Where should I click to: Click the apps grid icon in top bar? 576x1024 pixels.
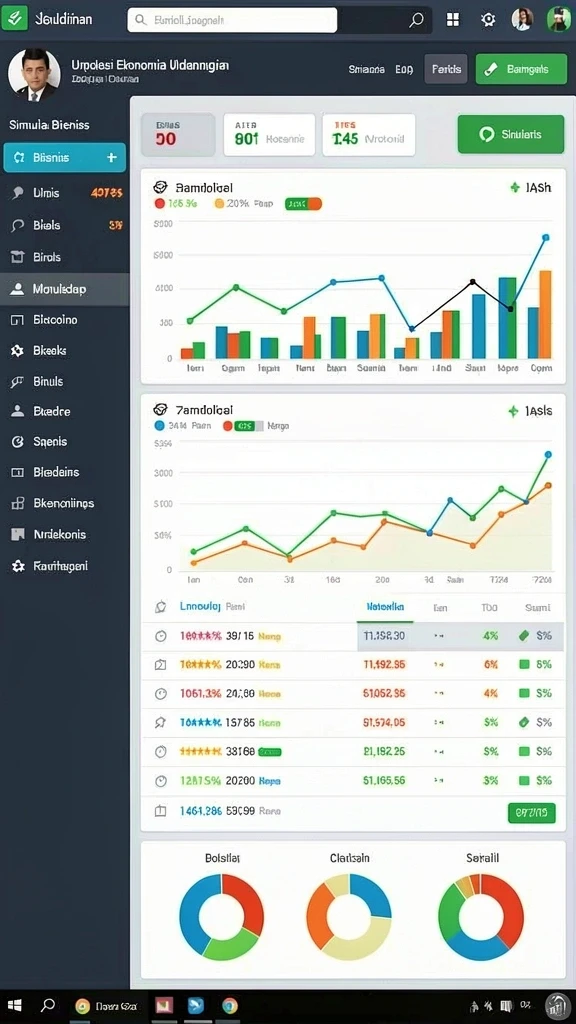click(x=453, y=20)
